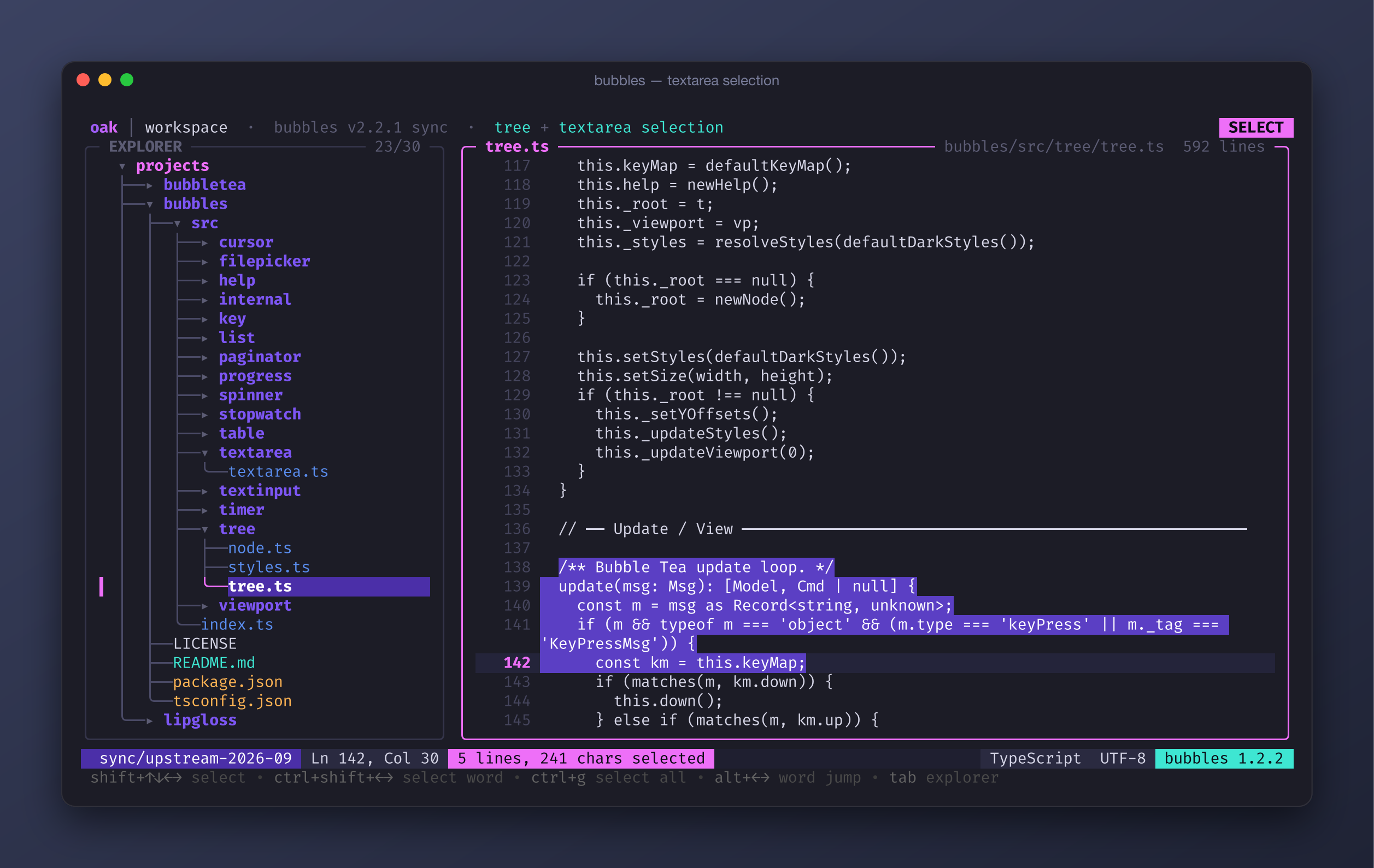Open textarea.ts file
Image resolution: width=1374 pixels, height=868 pixels.
[278, 471]
